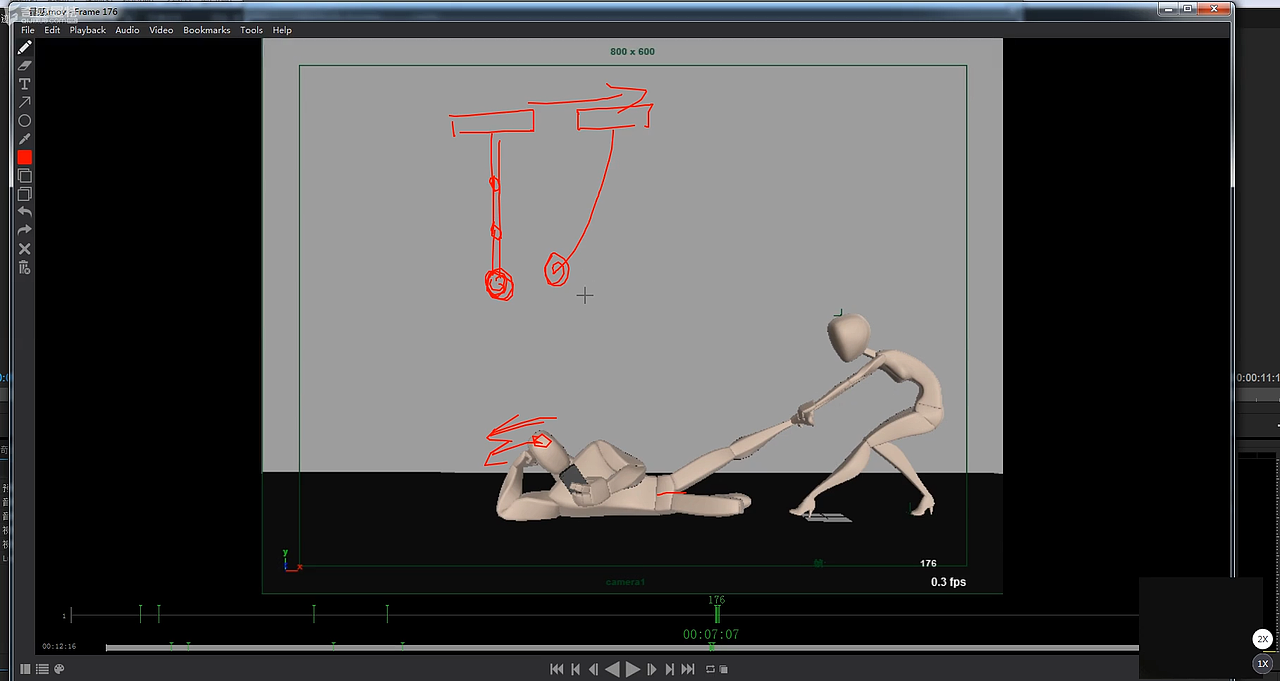Play the video forward
This screenshot has height=681, width=1280.
click(x=632, y=670)
